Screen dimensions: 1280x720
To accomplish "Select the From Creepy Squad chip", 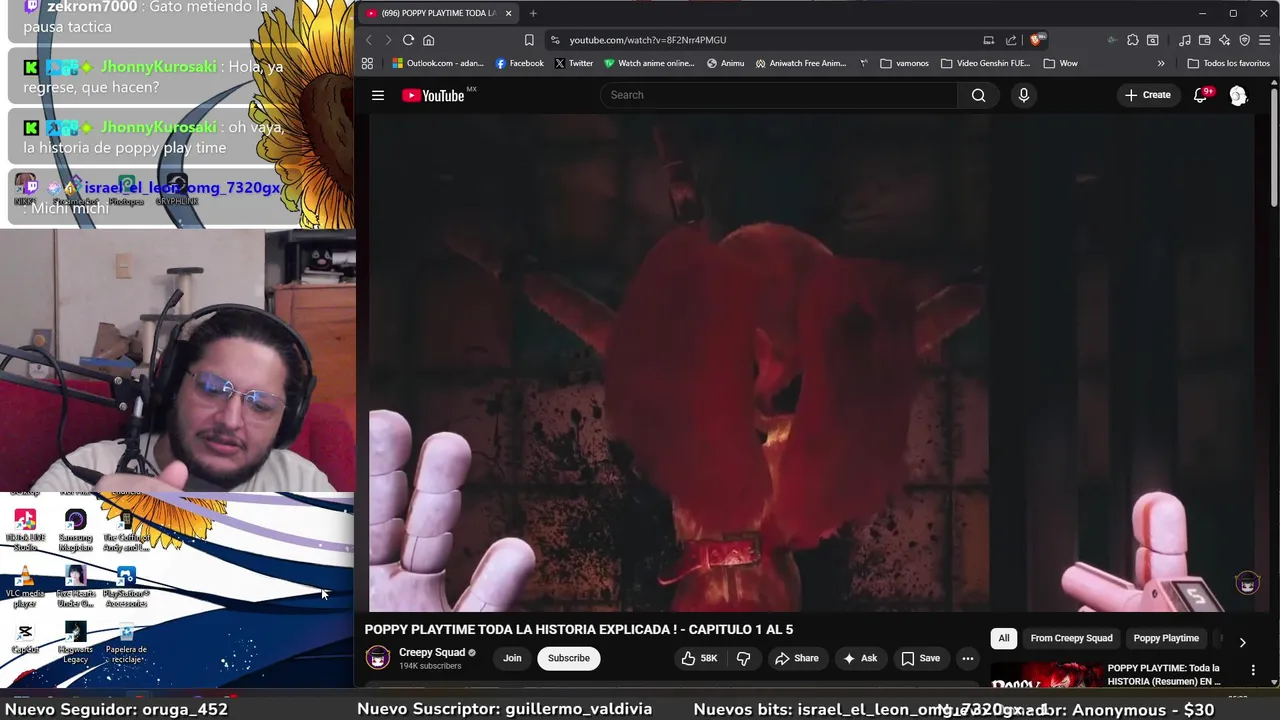I will click(1071, 638).
